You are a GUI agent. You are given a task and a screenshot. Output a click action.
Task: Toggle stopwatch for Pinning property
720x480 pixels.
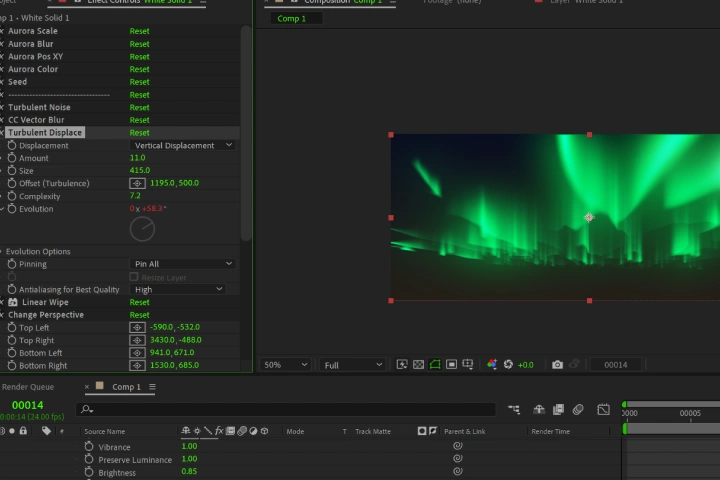(x=12, y=264)
